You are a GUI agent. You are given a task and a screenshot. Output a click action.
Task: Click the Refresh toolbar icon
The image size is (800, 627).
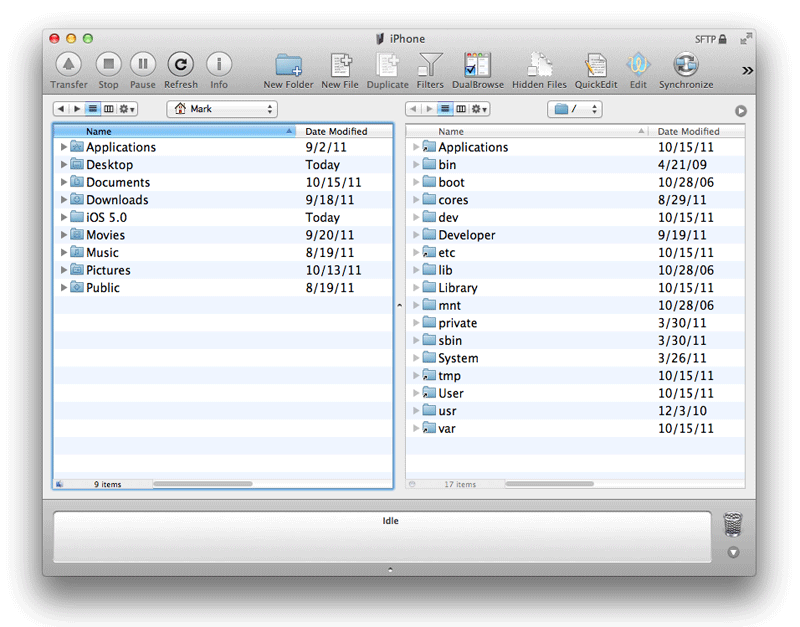(x=181, y=65)
